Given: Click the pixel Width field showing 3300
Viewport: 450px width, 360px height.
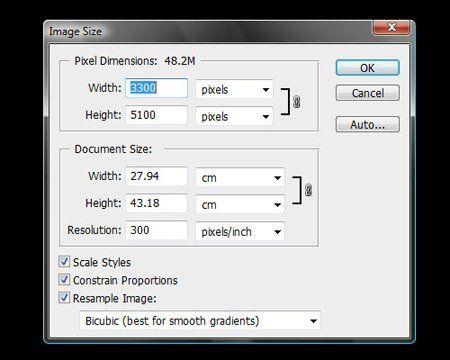Looking at the screenshot, I should (157, 88).
